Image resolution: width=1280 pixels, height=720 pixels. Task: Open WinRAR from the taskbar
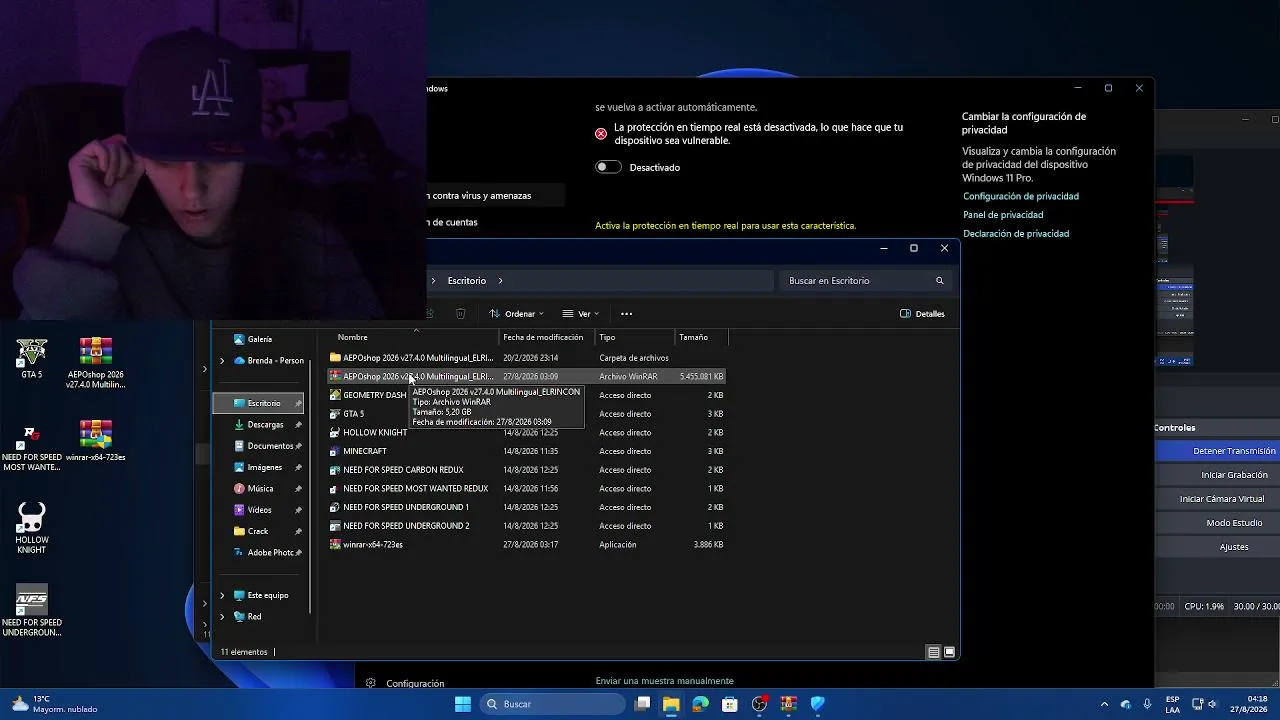click(788, 704)
